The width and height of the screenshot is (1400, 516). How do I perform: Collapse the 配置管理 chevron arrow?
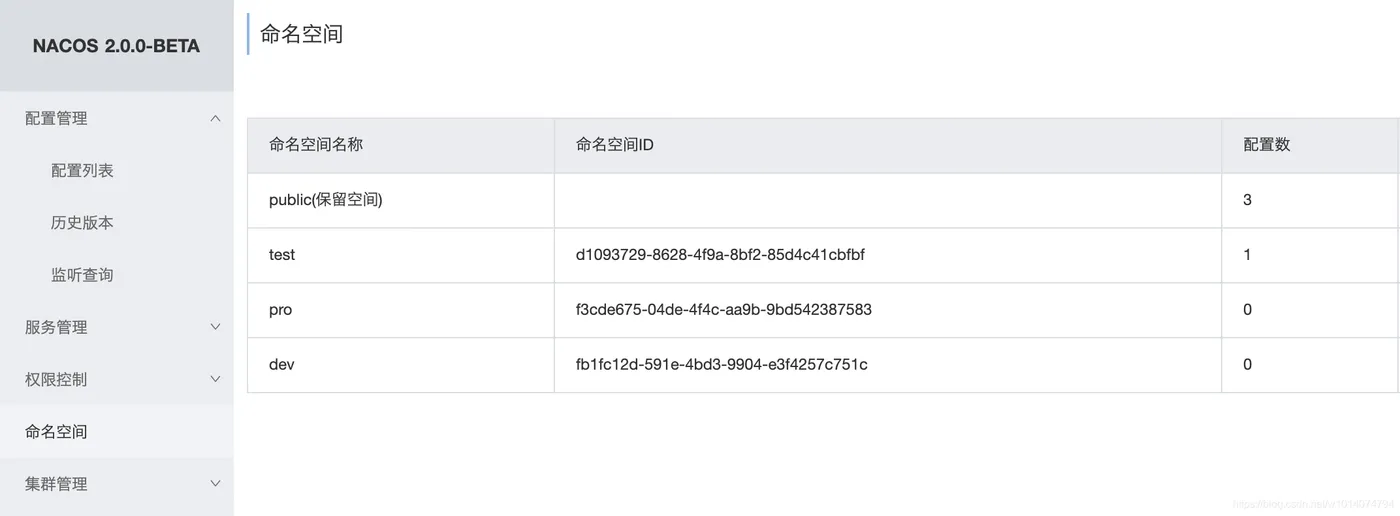(x=215, y=119)
